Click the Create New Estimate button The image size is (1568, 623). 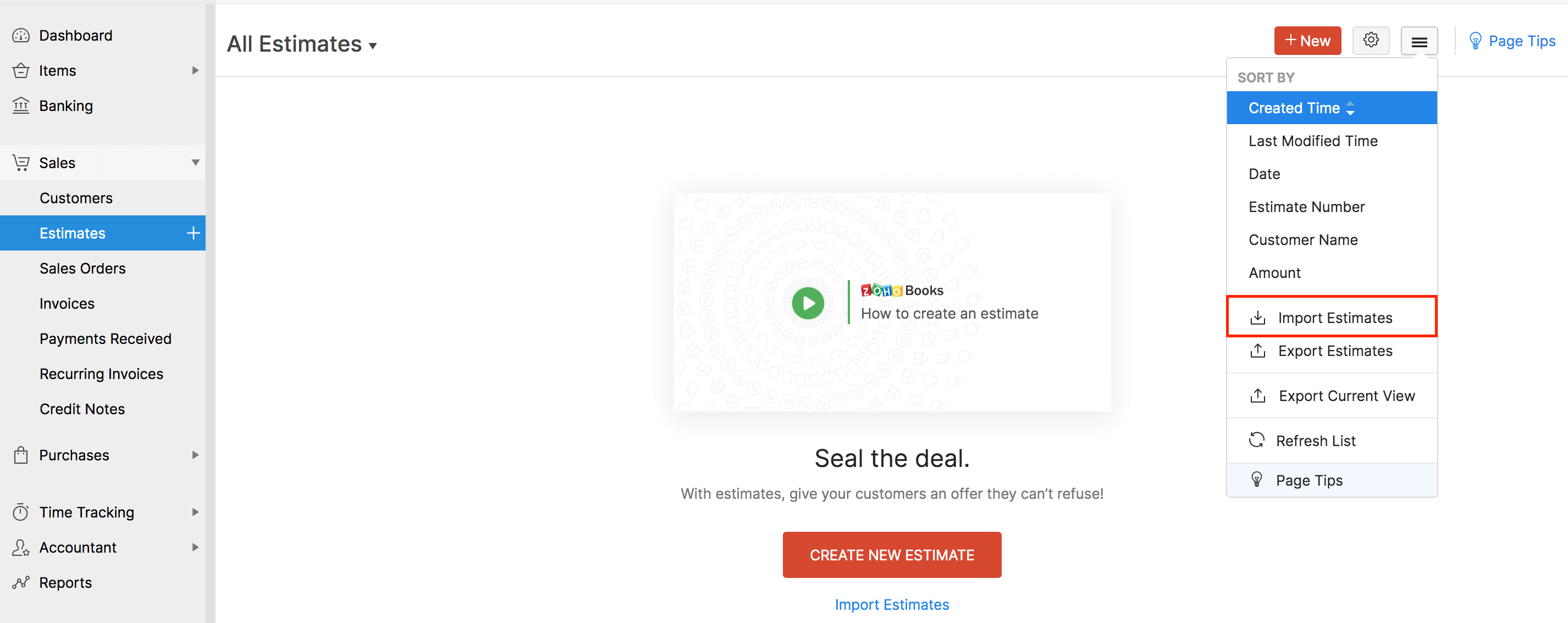(x=892, y=555)
